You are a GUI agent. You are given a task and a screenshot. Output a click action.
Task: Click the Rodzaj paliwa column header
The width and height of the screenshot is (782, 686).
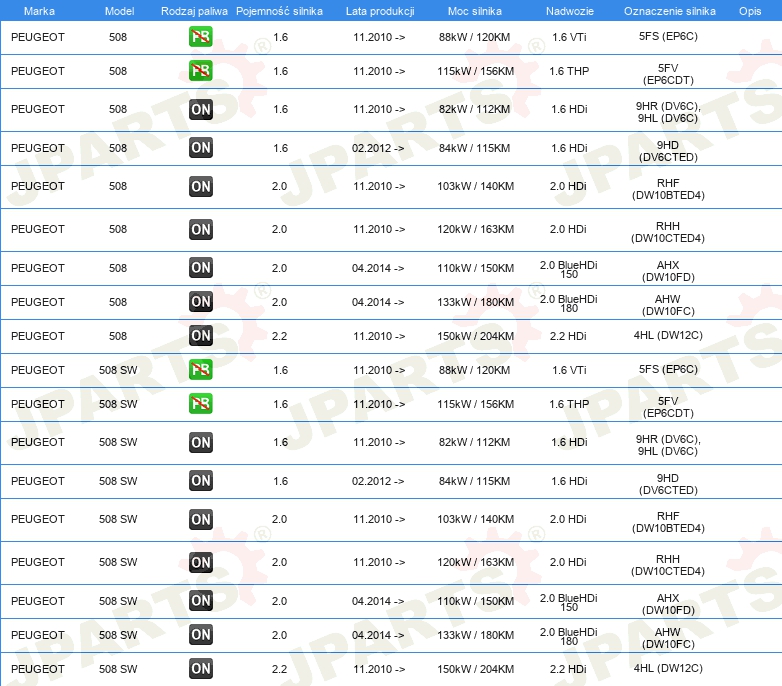194,11
